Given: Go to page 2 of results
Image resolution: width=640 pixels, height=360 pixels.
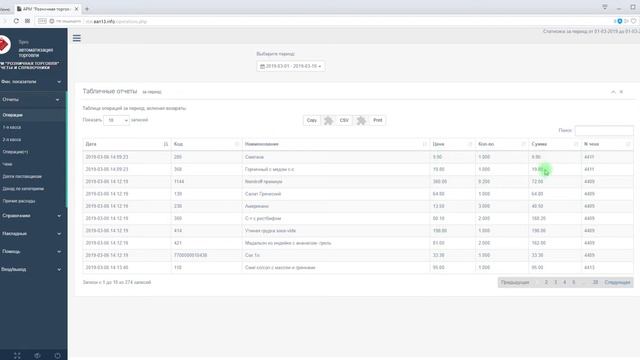Looking at the screenshot, I should point(546,282).
